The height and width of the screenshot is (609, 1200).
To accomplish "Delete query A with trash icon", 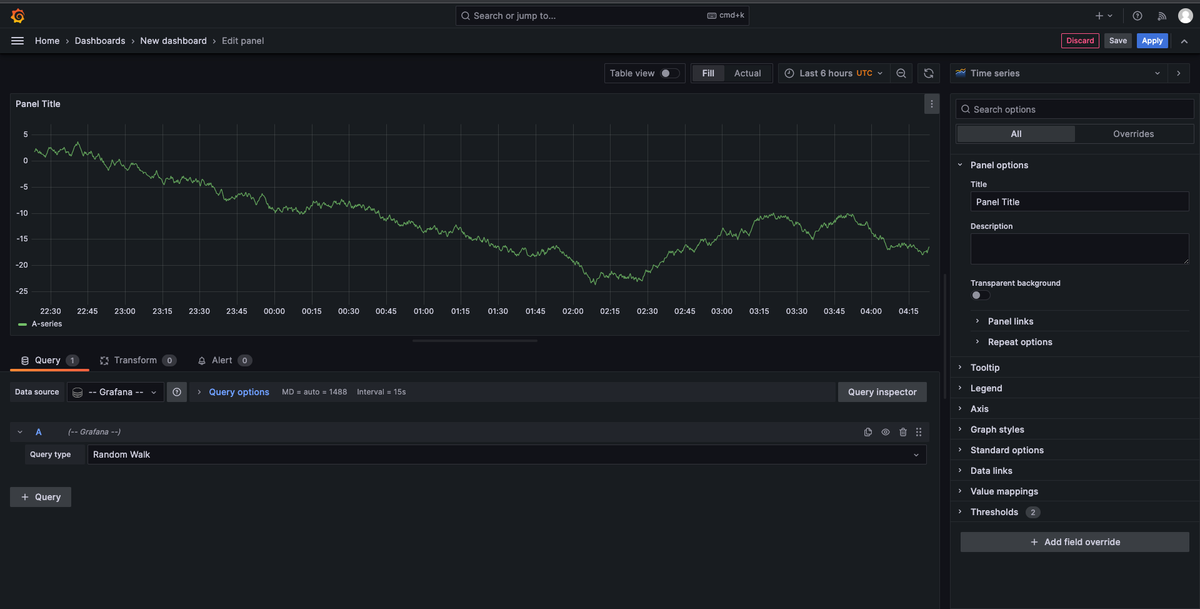I will 903,432.
